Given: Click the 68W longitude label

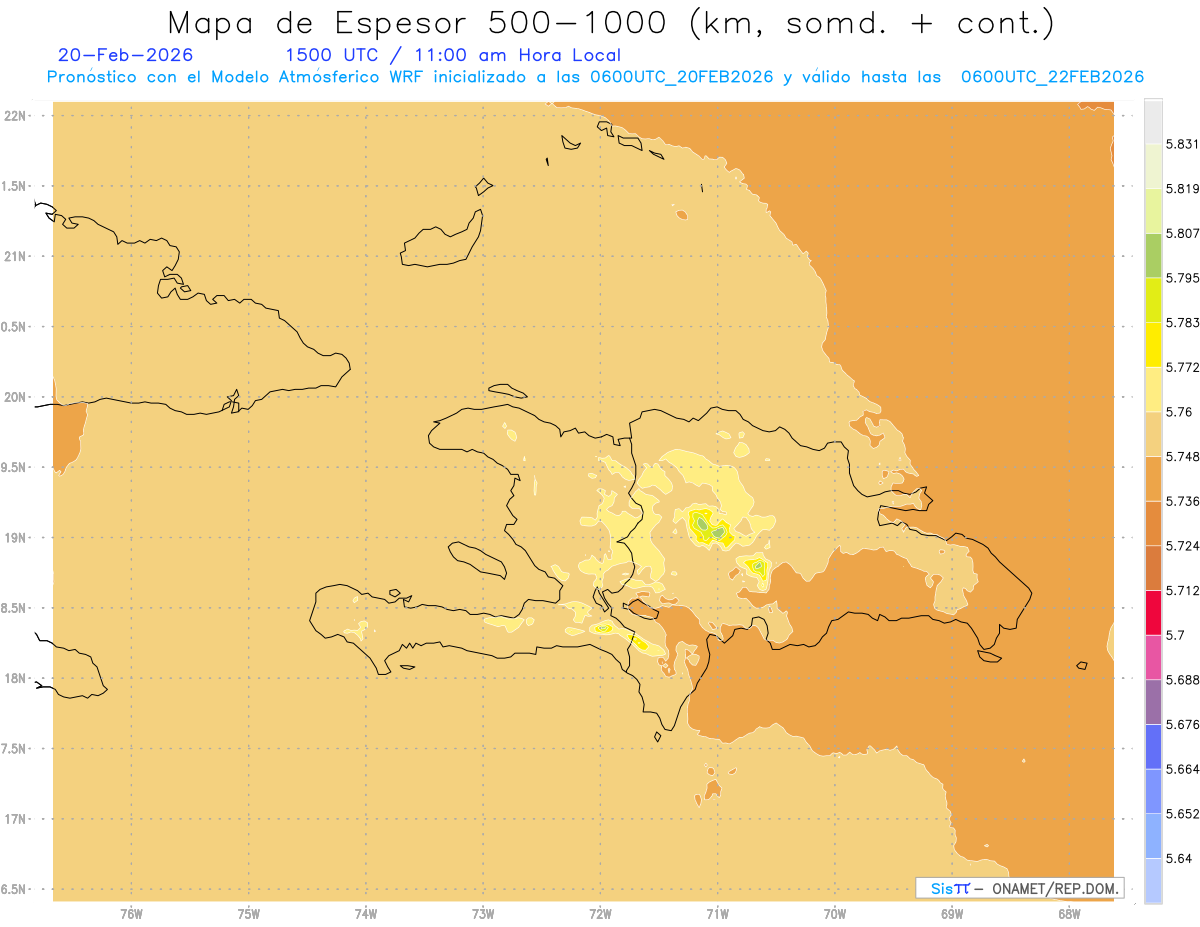Looking at the screenshot, I should 1069,913.
